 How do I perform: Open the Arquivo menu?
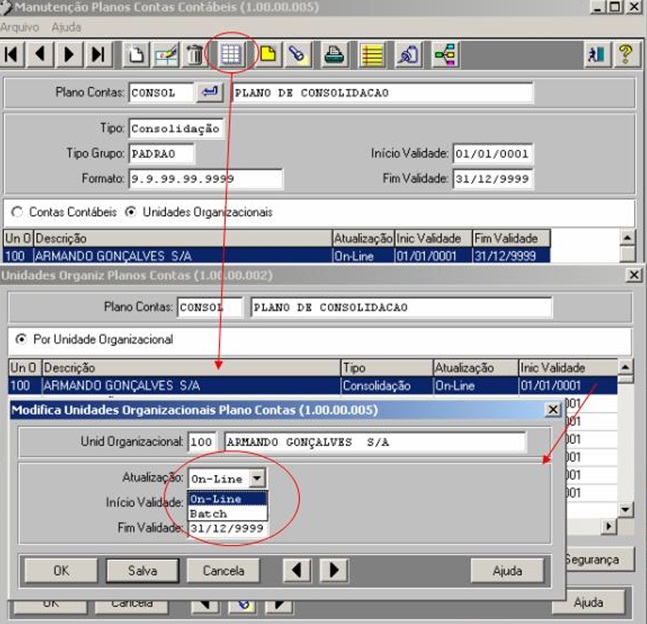[20, 27]
